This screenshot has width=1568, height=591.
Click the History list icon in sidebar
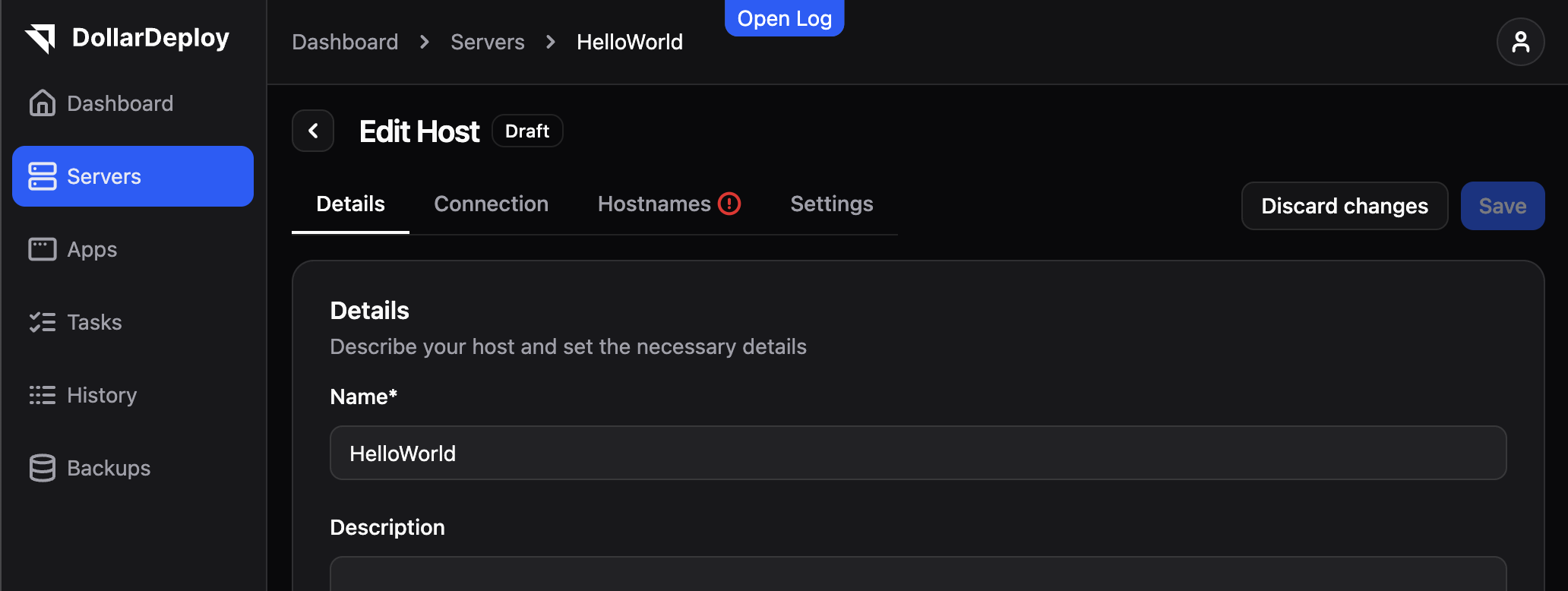point(43,395)
